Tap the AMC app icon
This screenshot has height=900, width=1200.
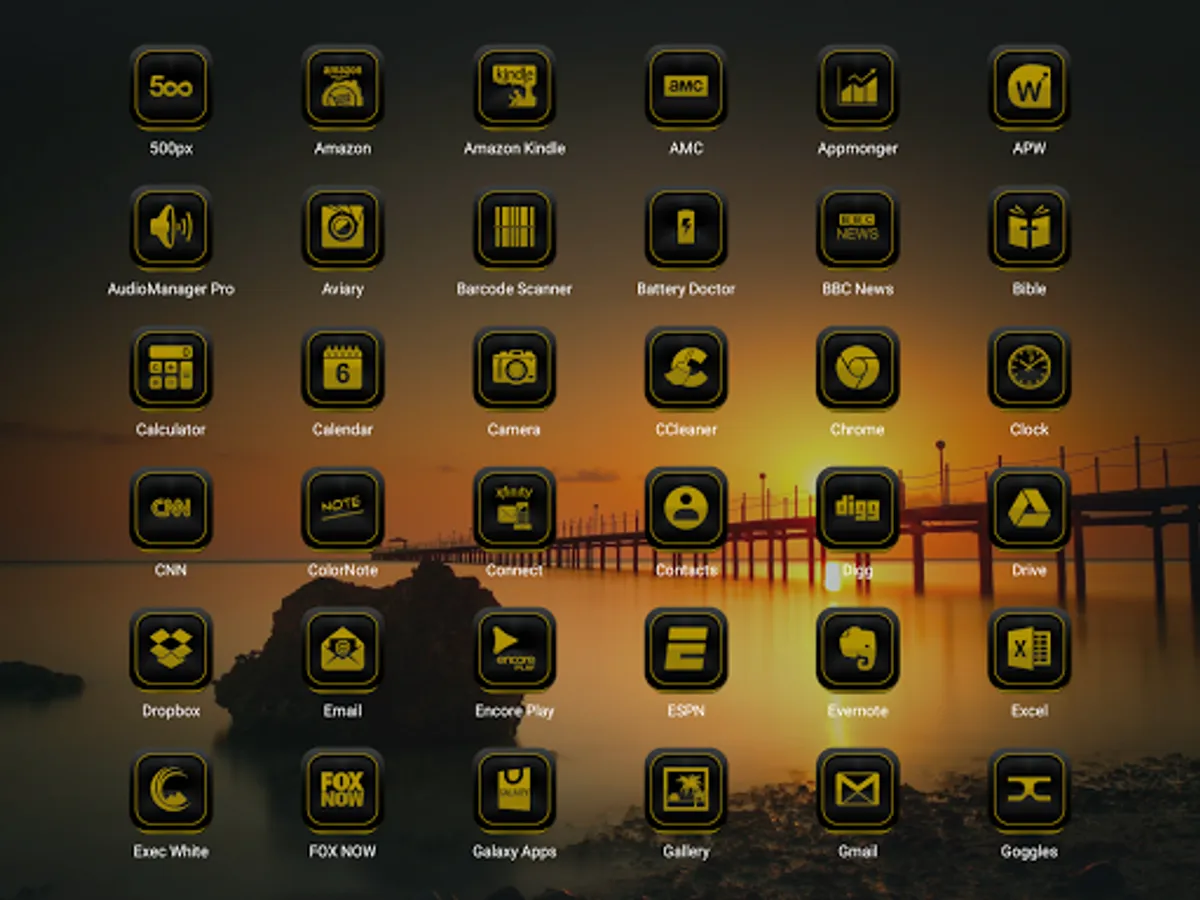coord(686,87)
